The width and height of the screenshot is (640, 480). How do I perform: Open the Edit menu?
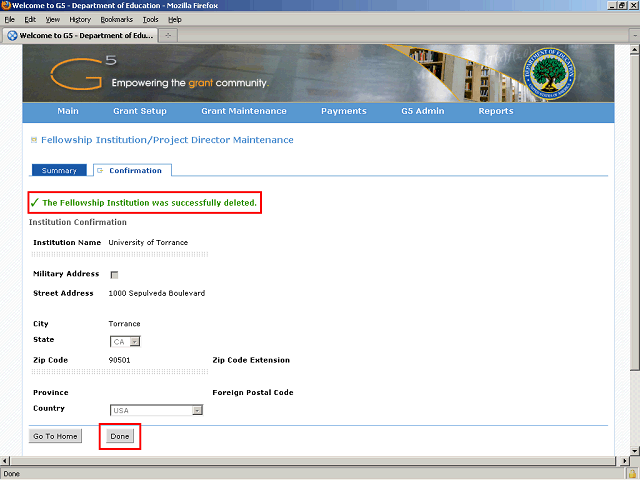(x=30, y=20)
